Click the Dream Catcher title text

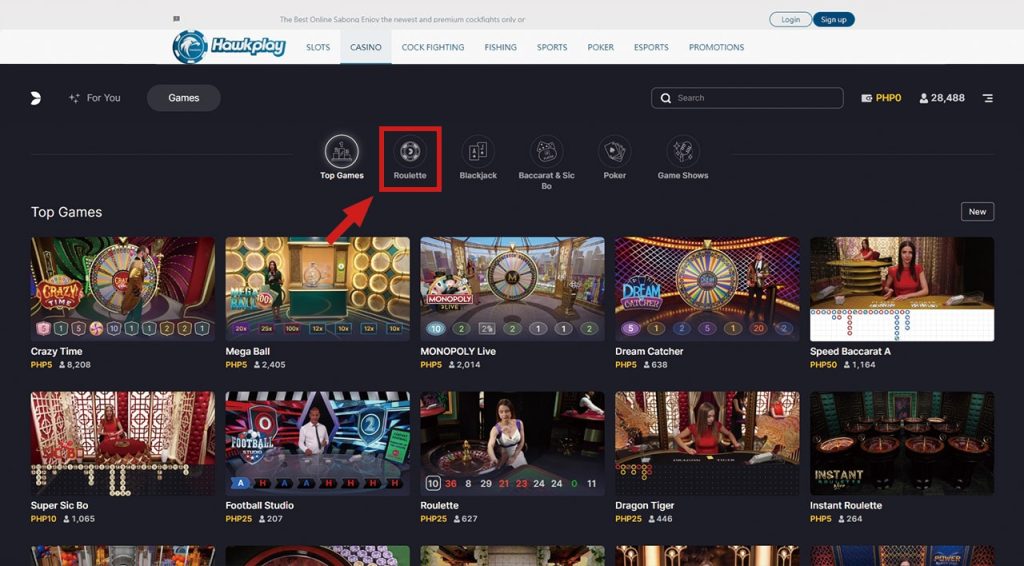(649, 351)
